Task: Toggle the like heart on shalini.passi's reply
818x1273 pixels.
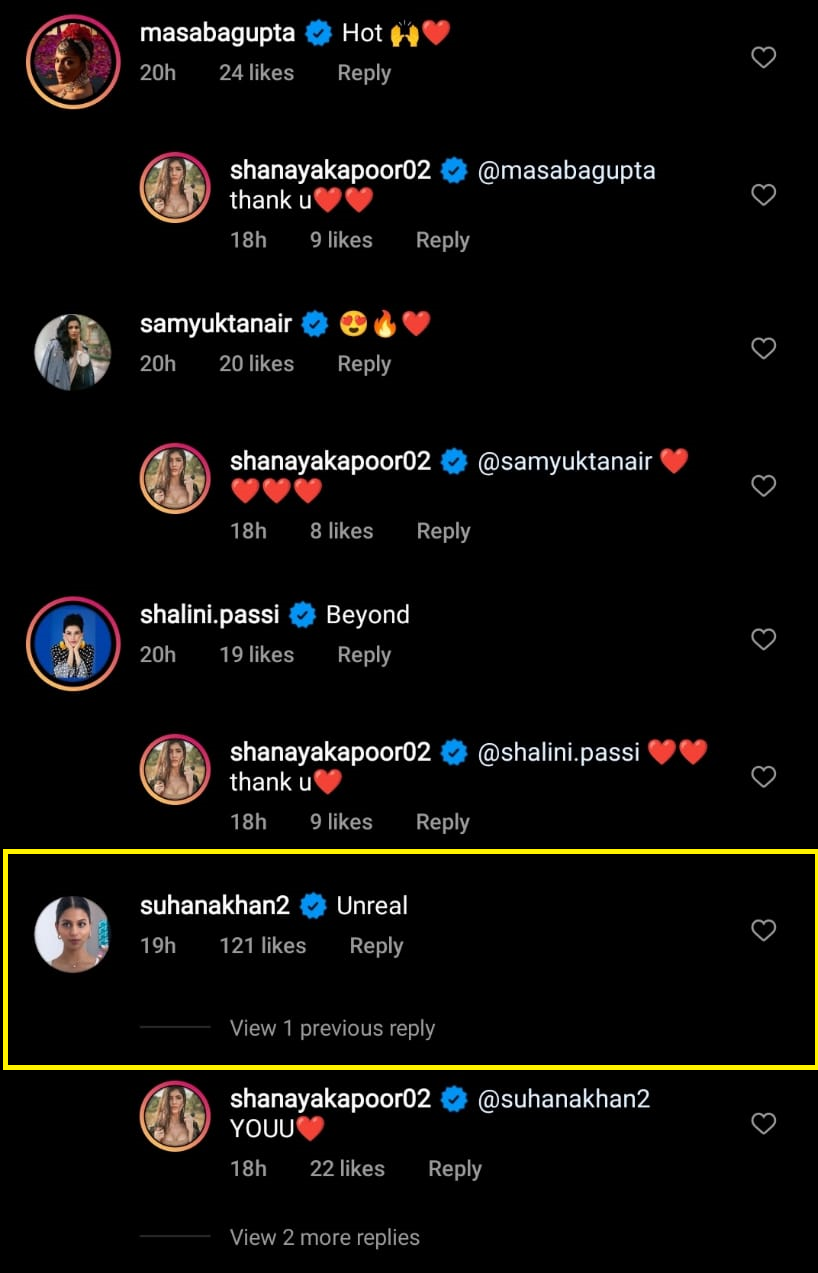Action: coord(763,777)
